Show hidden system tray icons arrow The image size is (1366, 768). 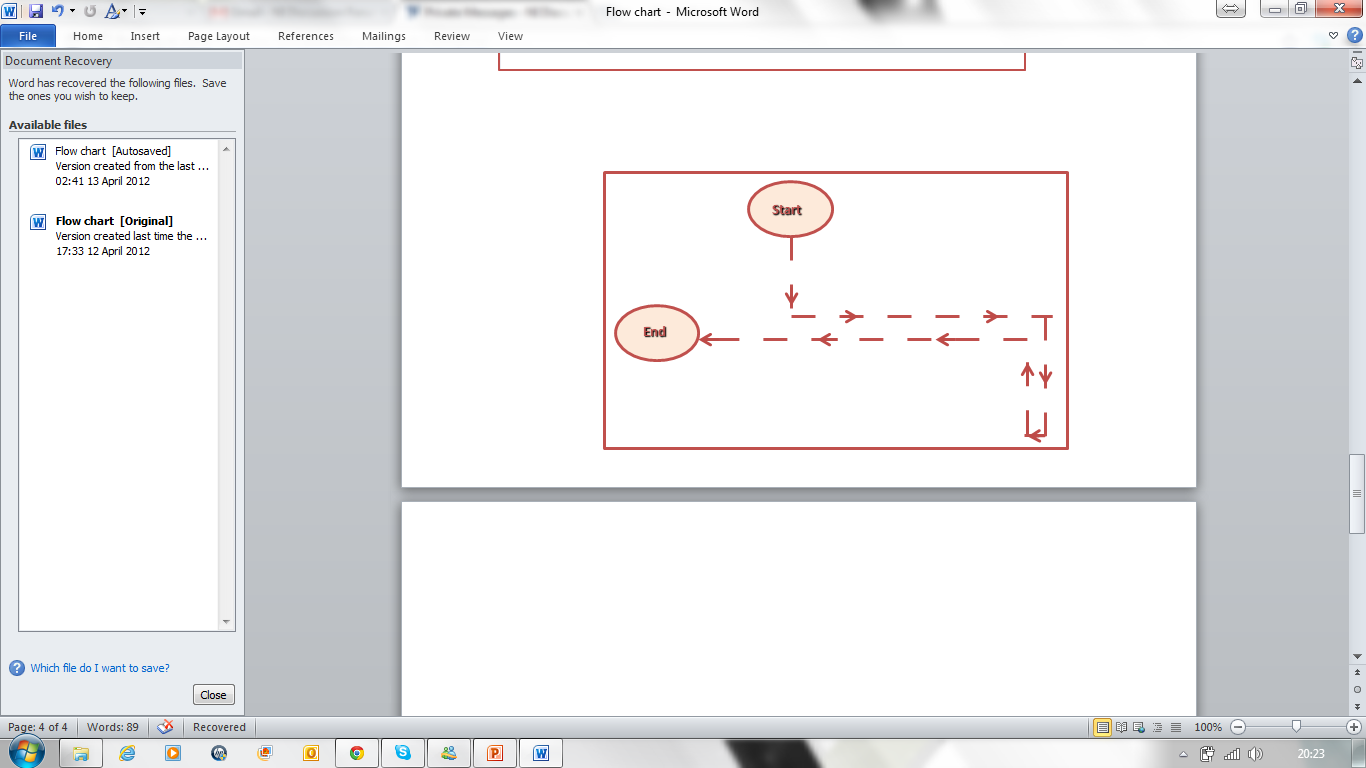1183,754
